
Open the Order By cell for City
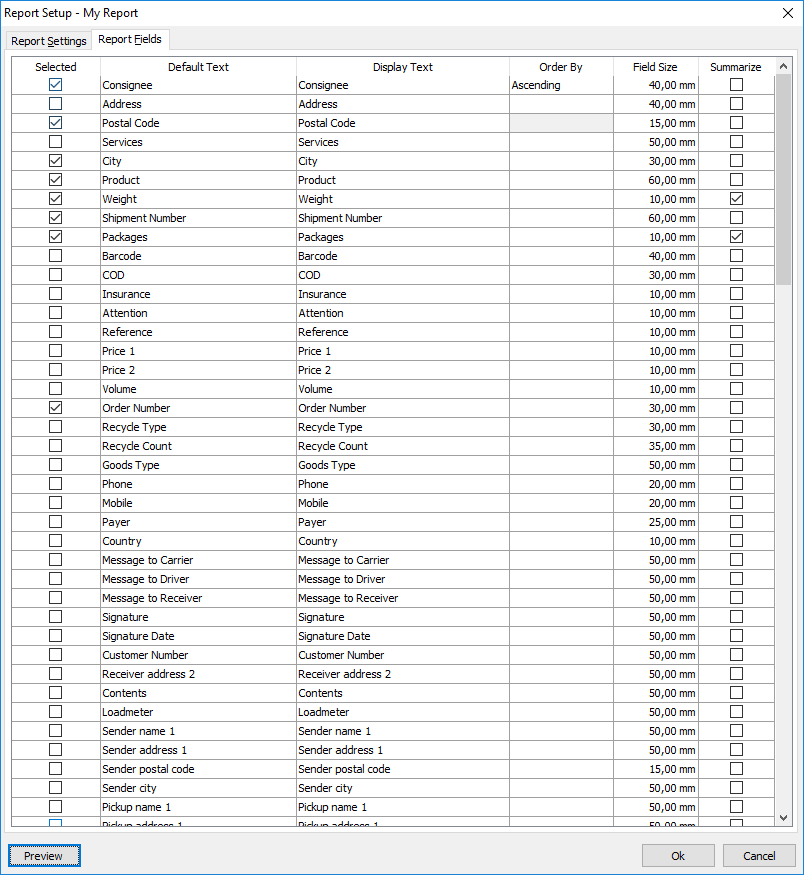561,161
